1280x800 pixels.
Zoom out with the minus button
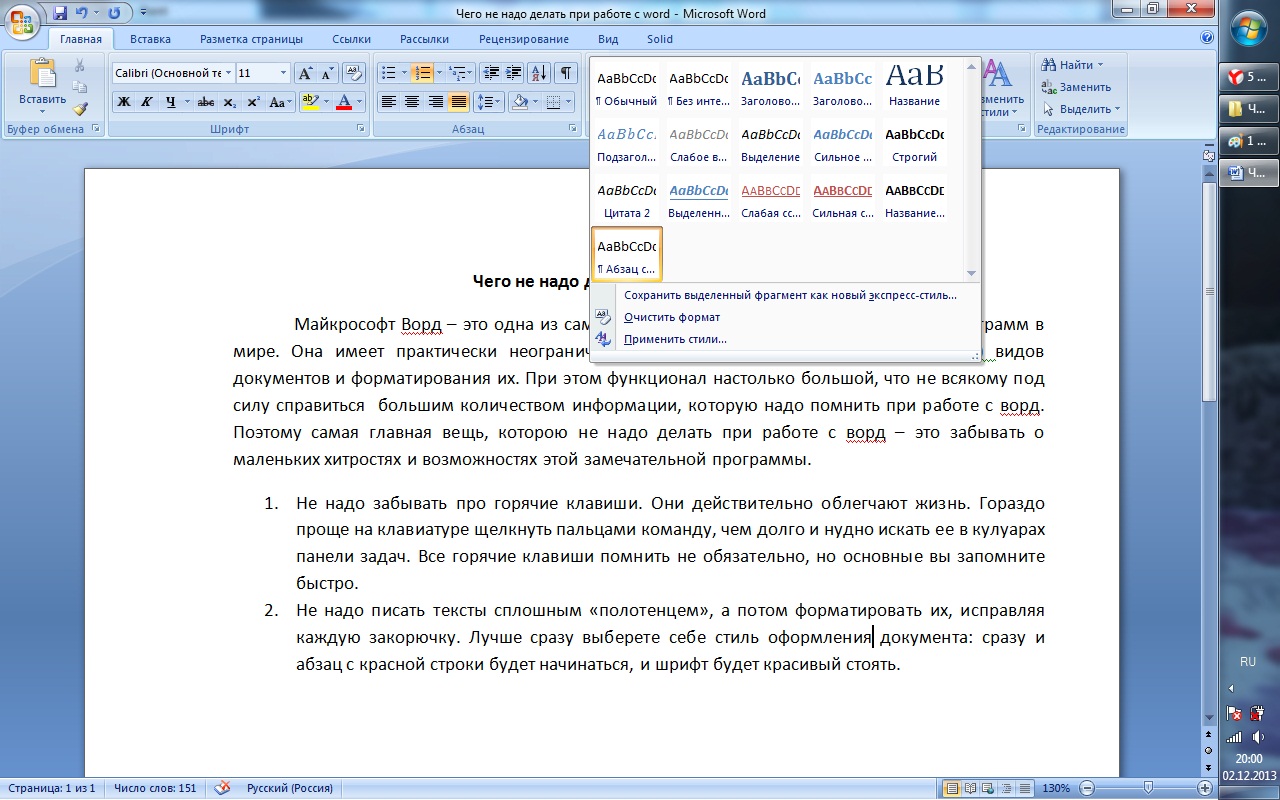pos(1086,788)
